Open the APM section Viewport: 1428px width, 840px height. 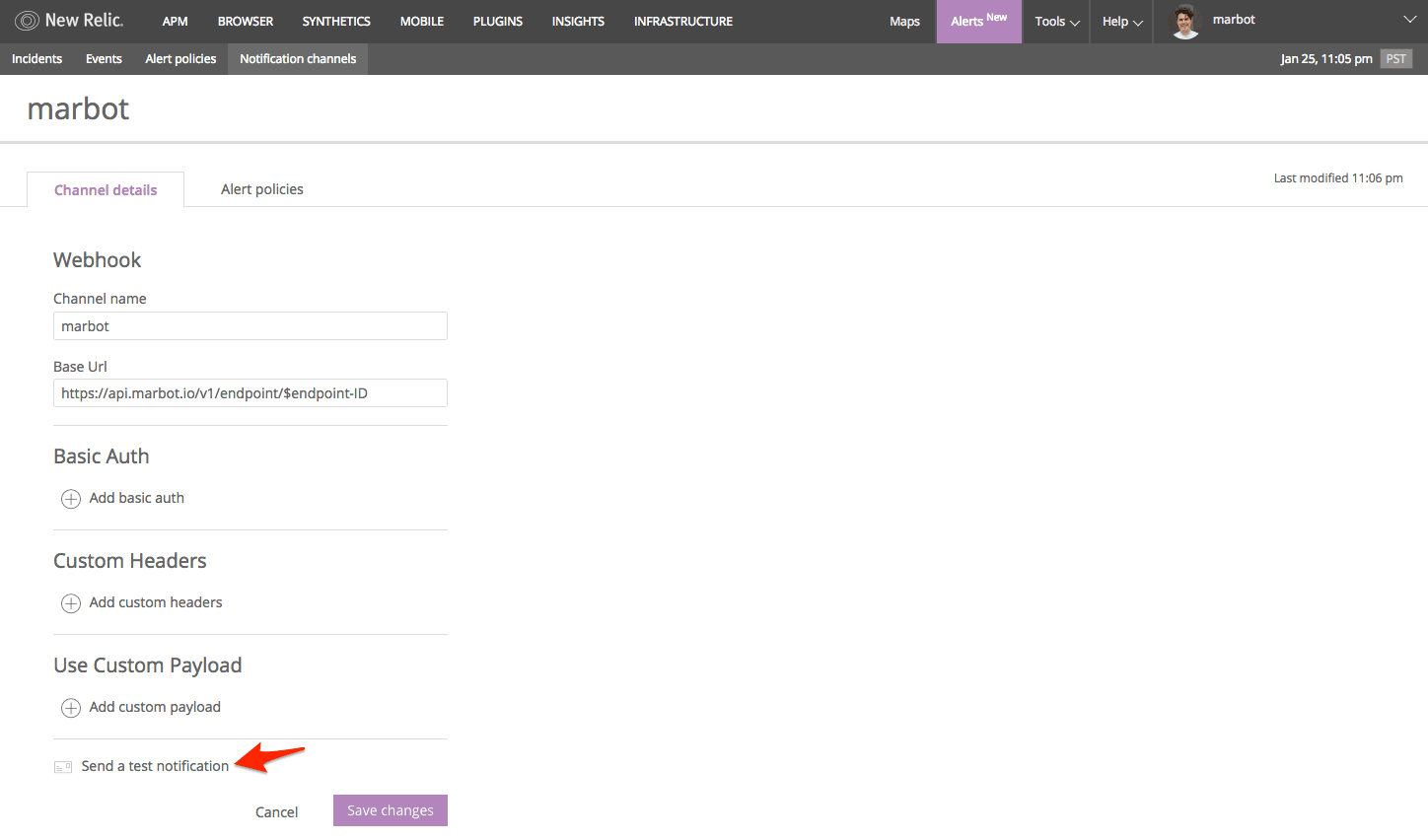coord(175,21)
